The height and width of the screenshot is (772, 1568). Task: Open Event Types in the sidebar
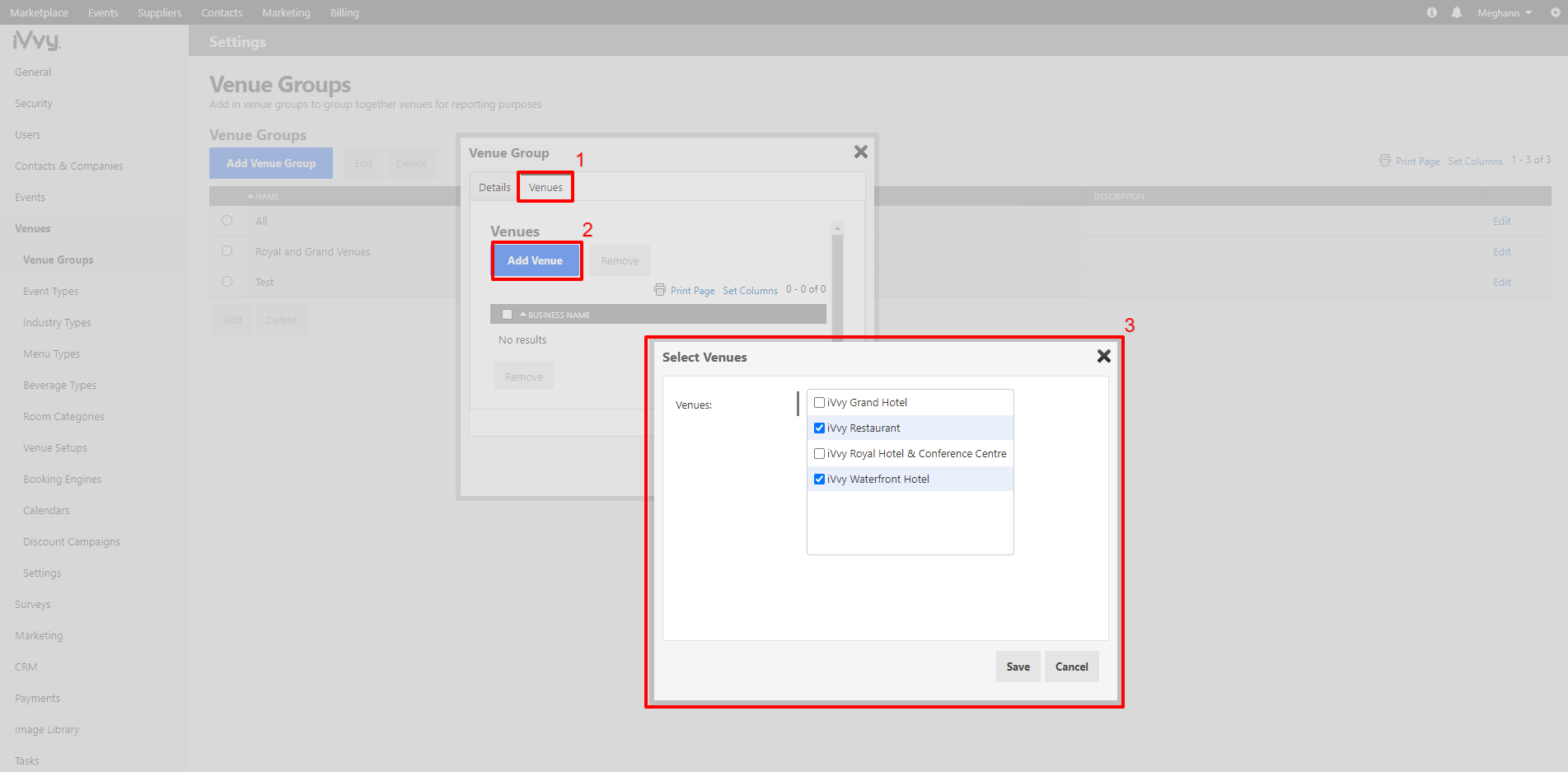click(50, 291)
